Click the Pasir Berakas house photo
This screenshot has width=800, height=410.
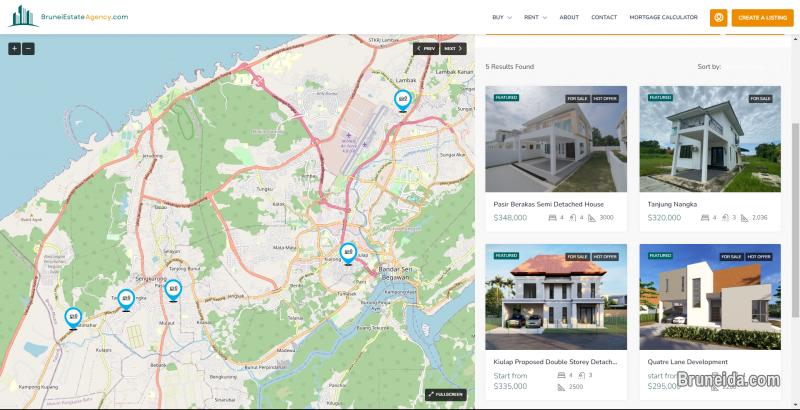click(556, 139)
